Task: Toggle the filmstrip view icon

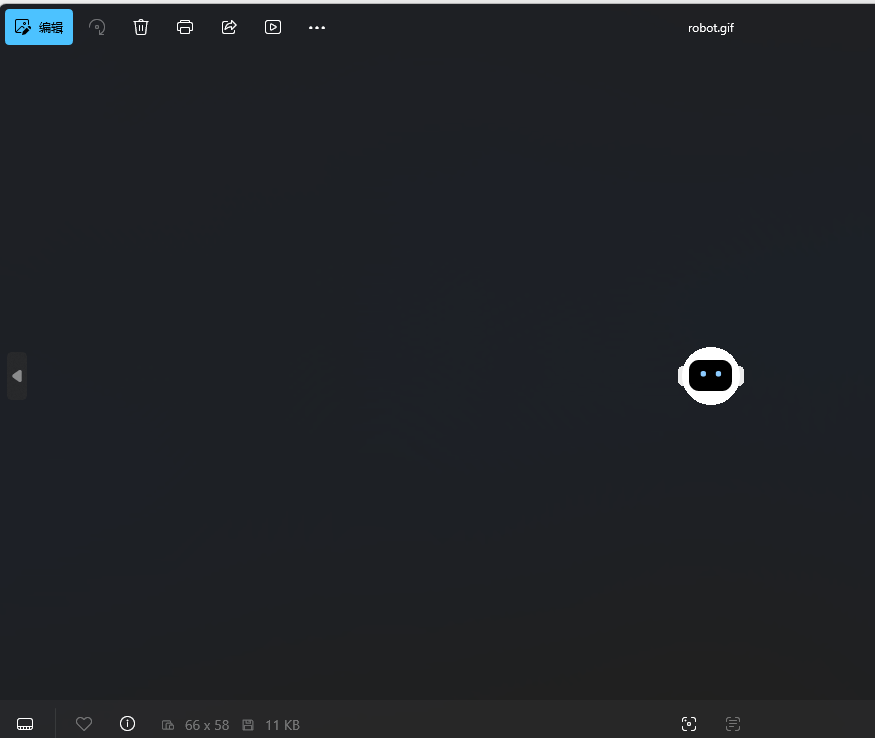Action: click(x=26, y=724)
